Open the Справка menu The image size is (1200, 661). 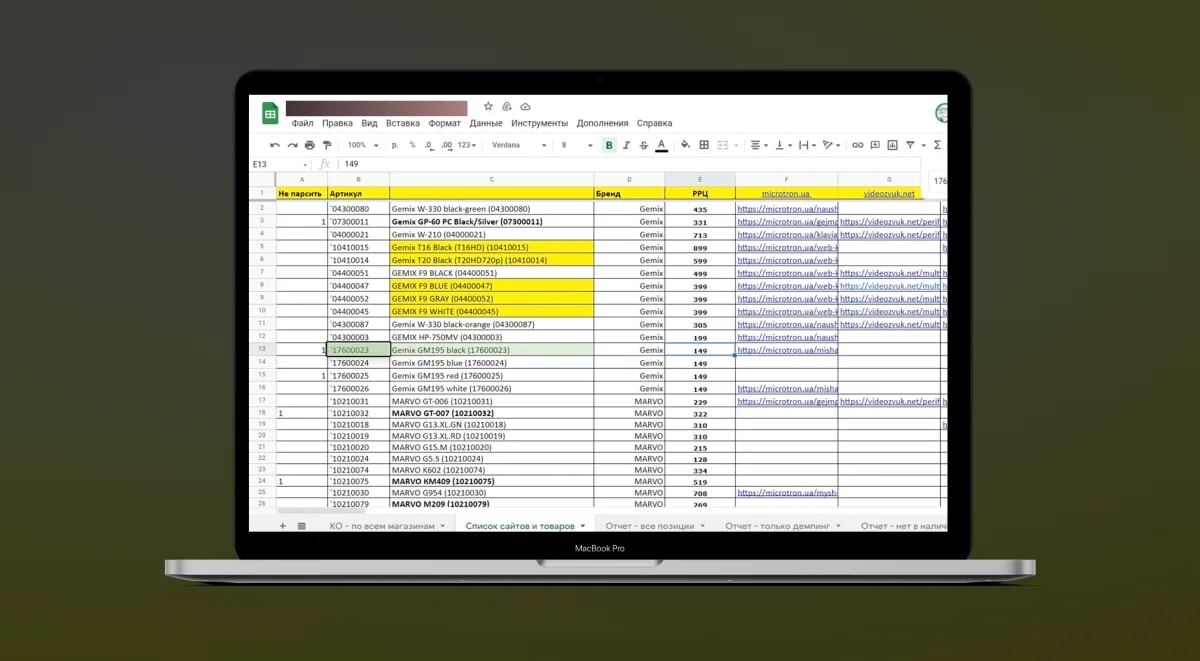[654, 124]
